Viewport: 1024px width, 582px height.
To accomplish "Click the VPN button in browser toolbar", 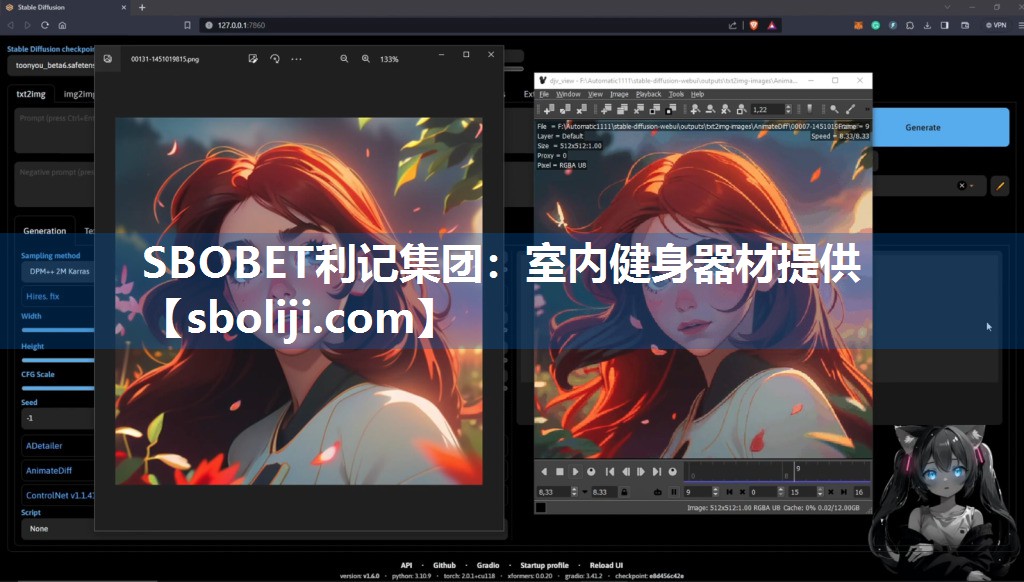I will click(996, 25).
